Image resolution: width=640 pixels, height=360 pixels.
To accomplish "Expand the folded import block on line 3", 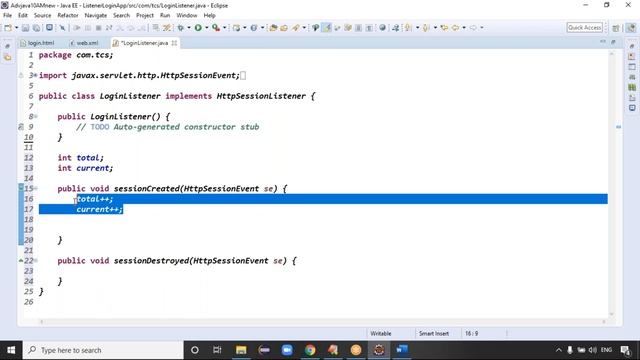I will 36,75.
